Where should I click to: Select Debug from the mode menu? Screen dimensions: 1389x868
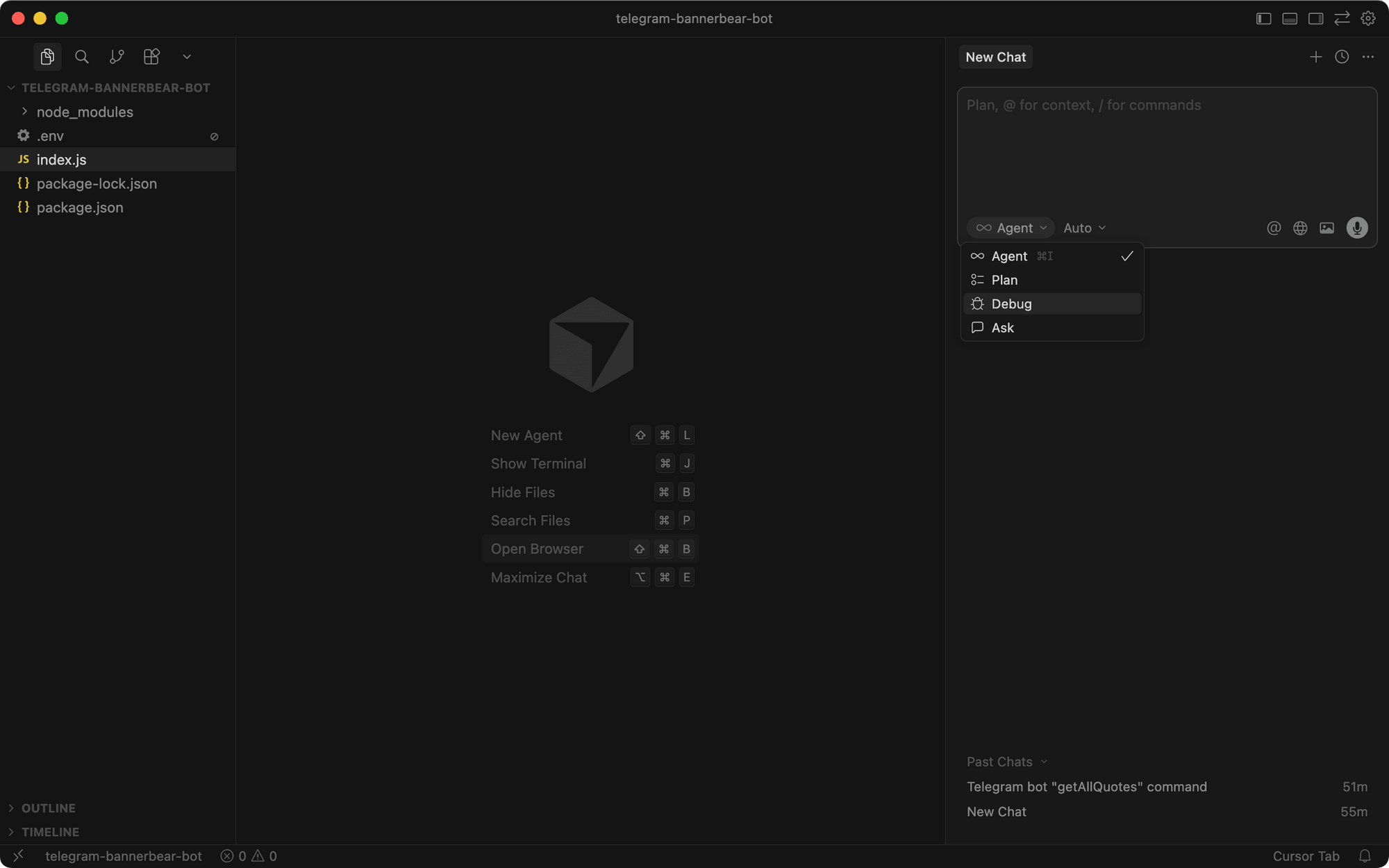coord(1011,303)
